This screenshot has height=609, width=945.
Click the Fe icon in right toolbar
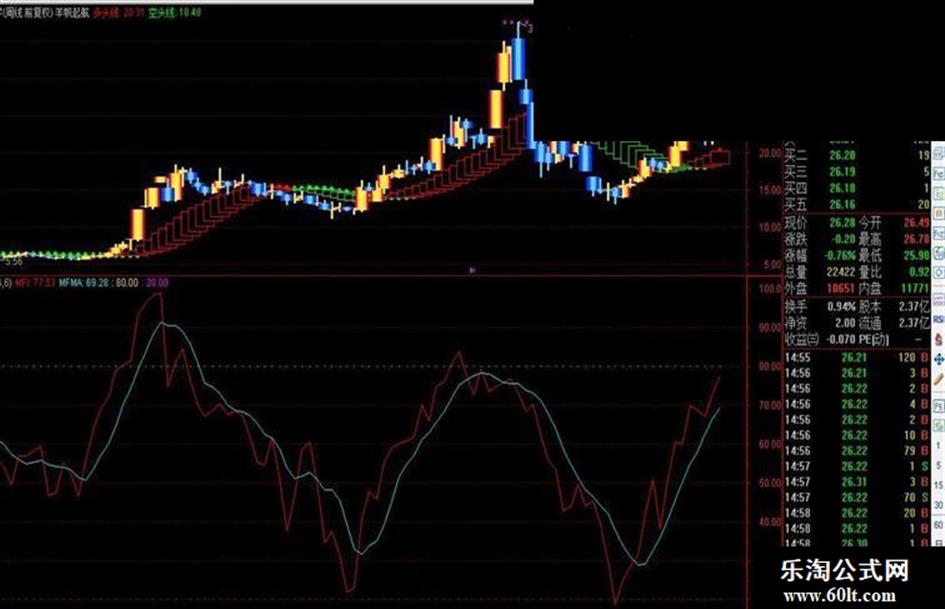tap(938, 173)
